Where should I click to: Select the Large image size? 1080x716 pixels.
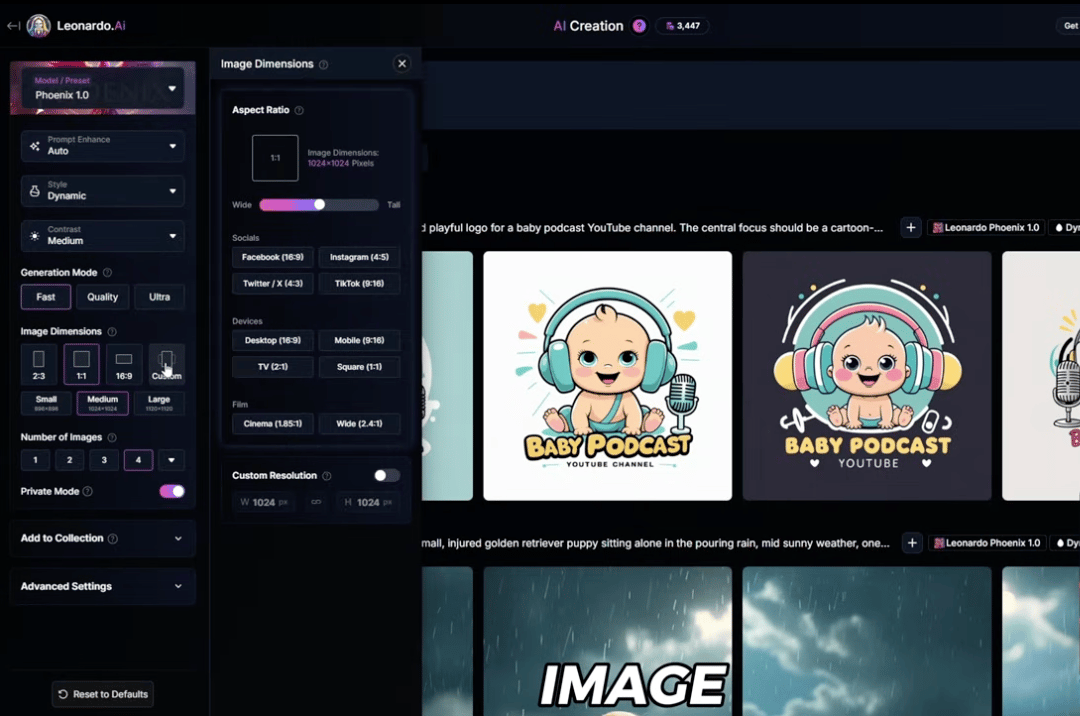tap(159, 403)
